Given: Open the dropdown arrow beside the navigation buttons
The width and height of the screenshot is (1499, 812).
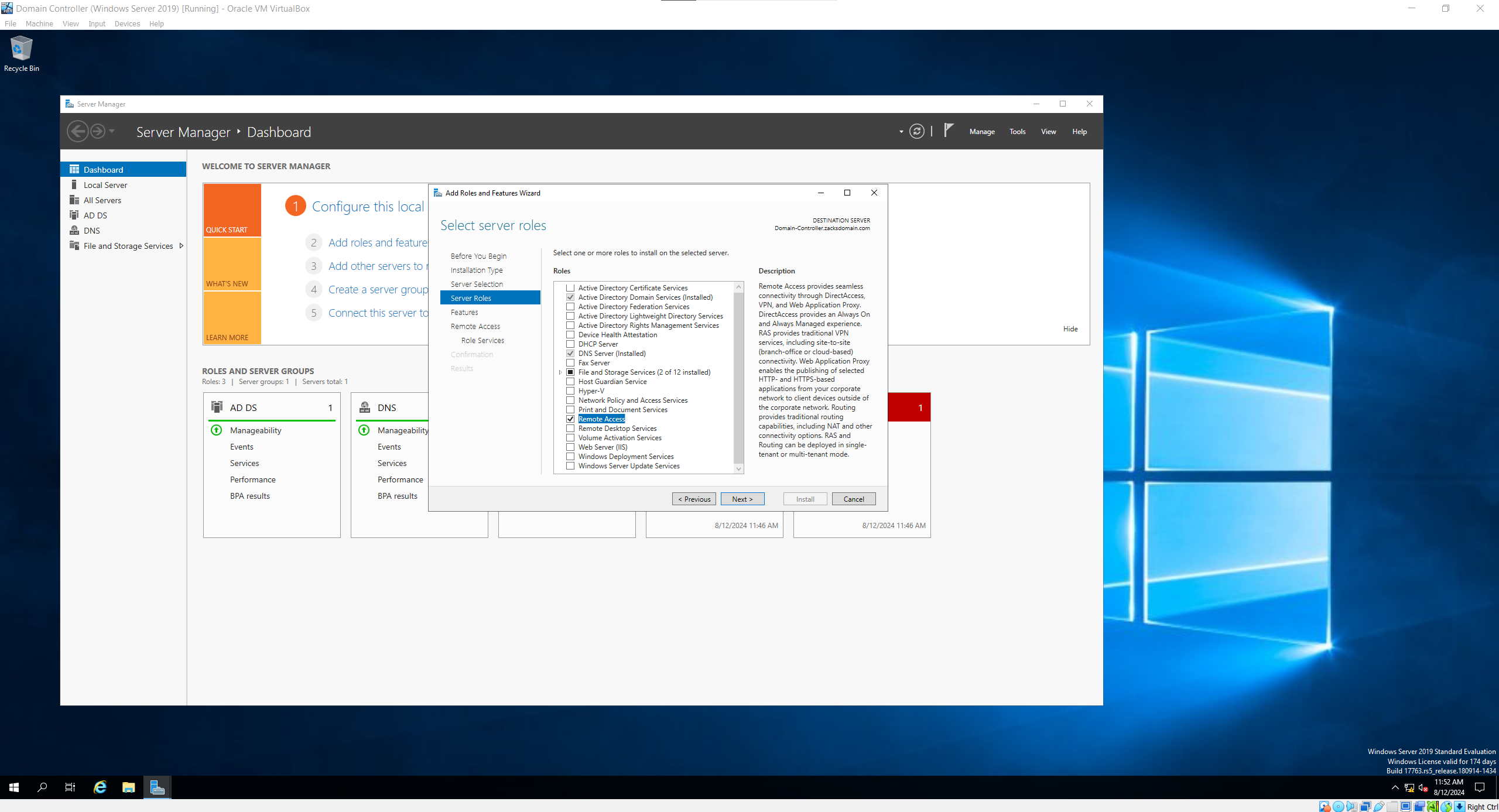Looking at the screenshot, I should (900, 131).
